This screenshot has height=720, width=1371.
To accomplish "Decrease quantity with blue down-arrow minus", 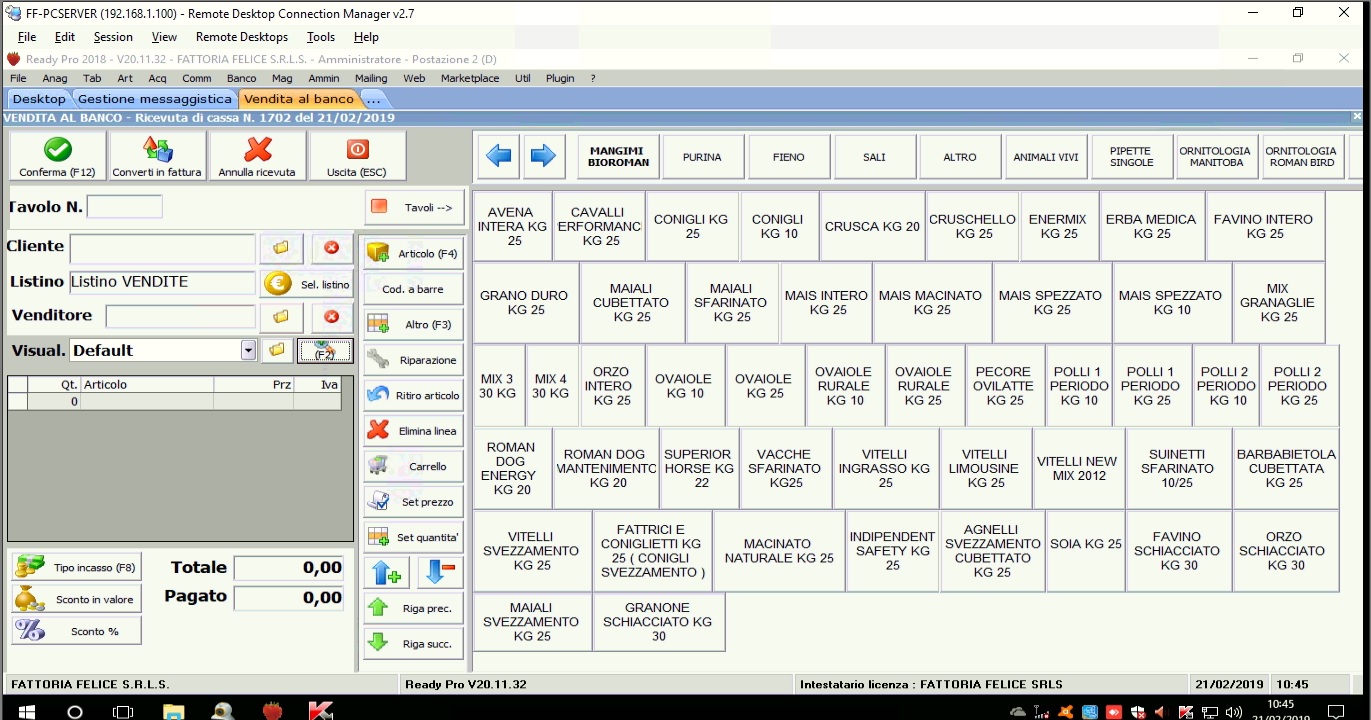I will (440, 572).
